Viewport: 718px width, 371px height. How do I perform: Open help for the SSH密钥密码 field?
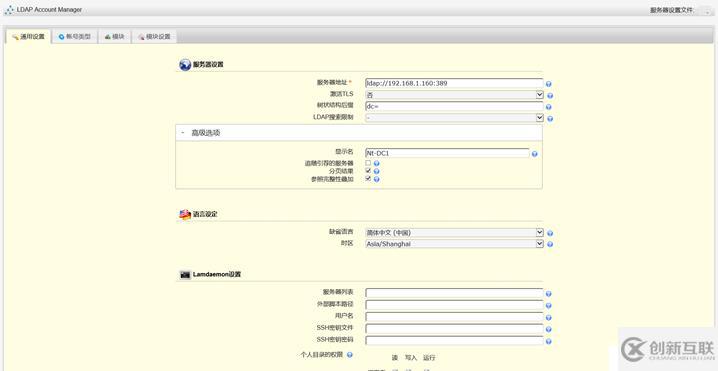(x=549, y=341)
